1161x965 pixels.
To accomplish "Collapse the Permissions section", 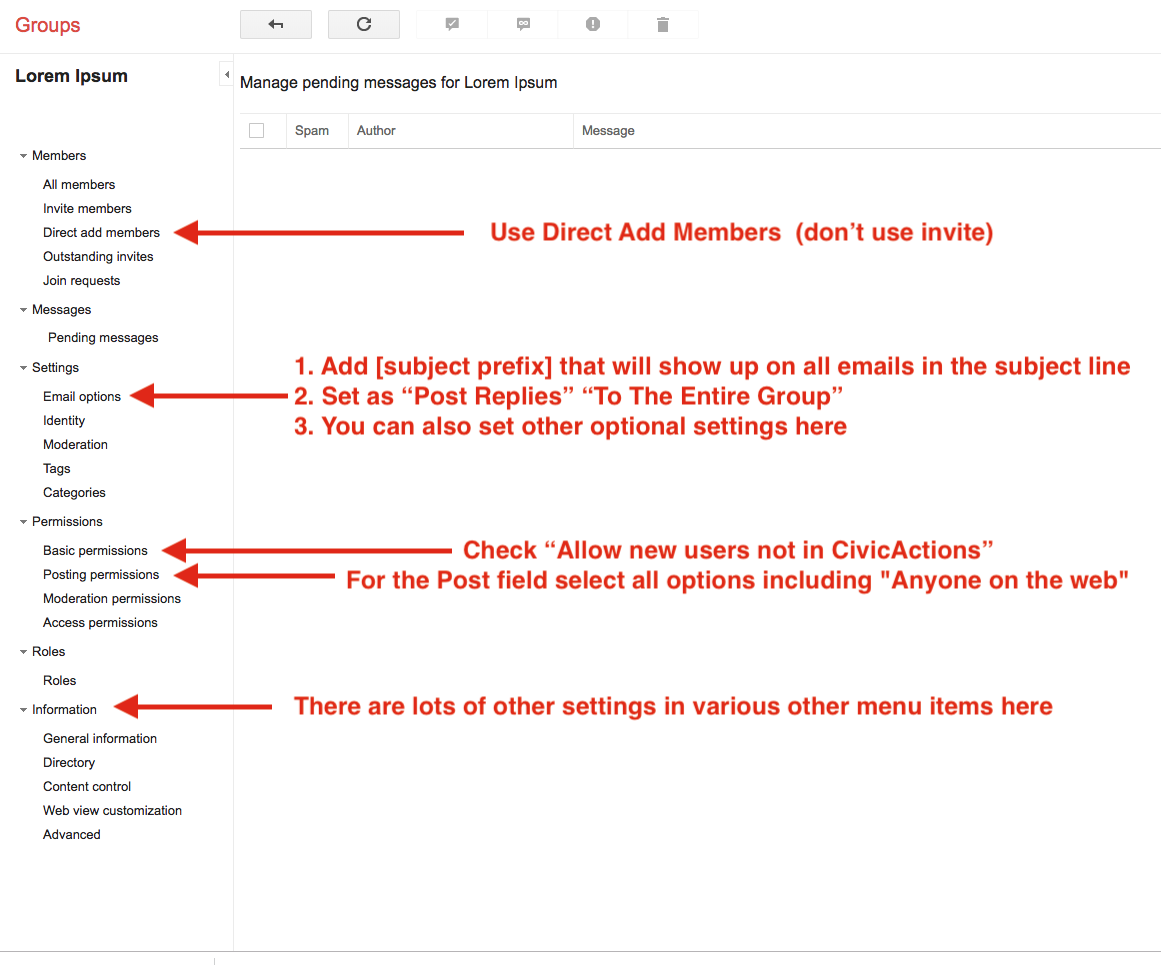I will click(x=24, y=522).
